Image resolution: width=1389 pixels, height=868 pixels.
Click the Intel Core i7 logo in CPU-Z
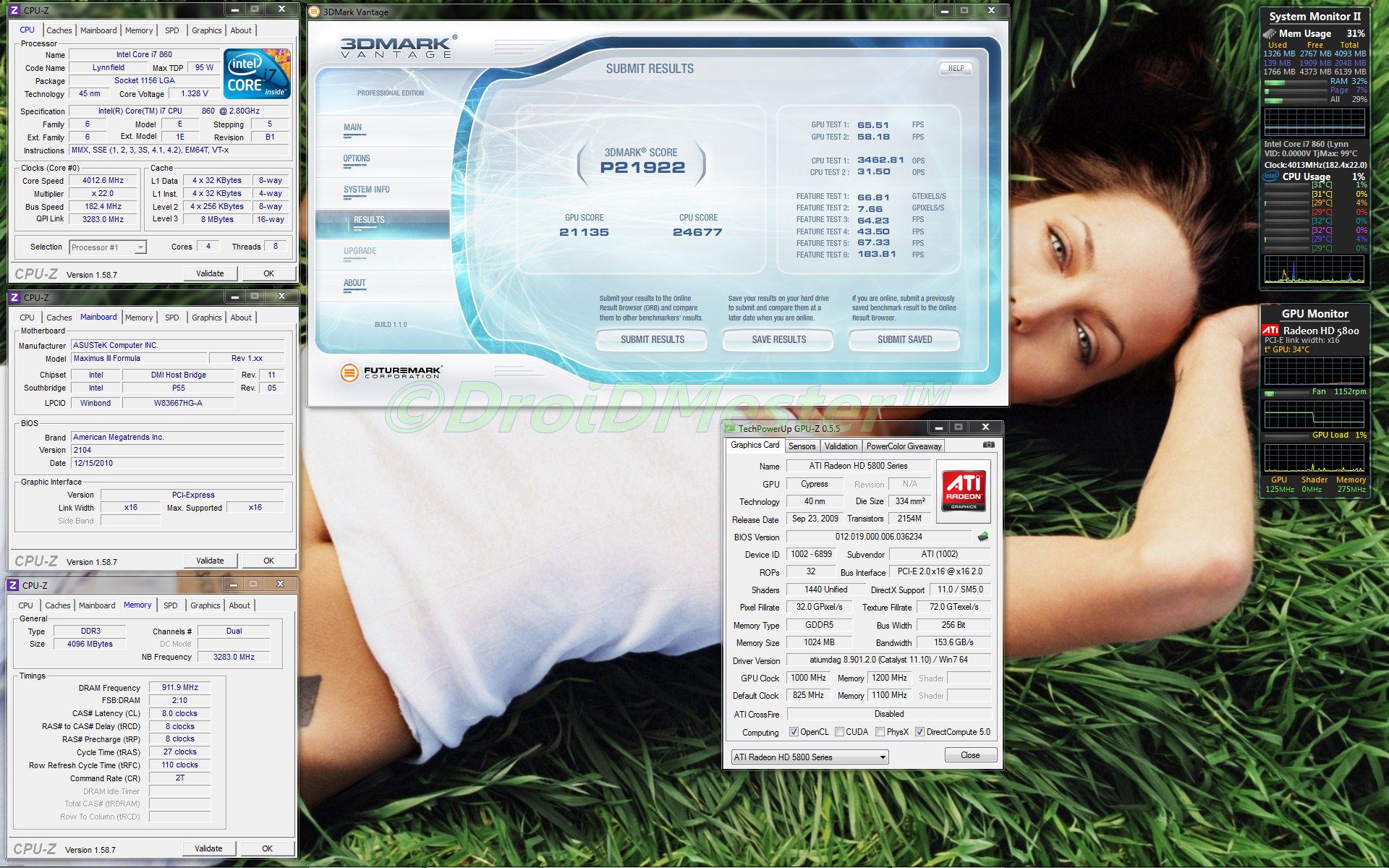257,74
